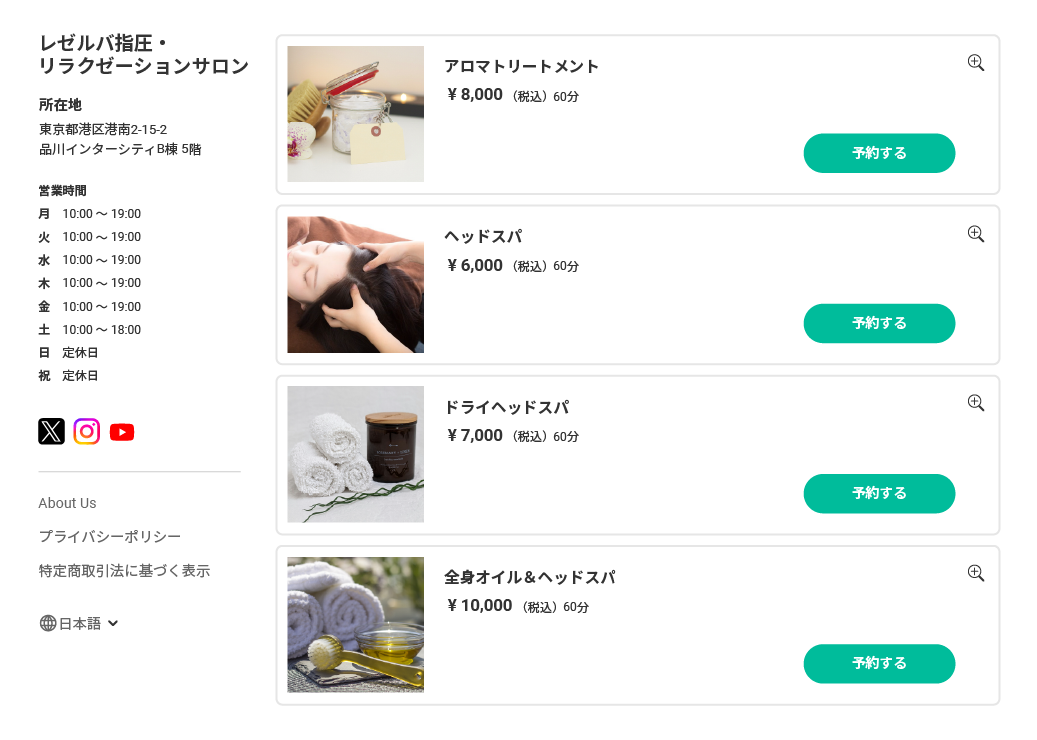The width and height of the screenshot is (1037, 740).
Task: Zoom in on アロマトリートメント details
Action: click(976, 63)
